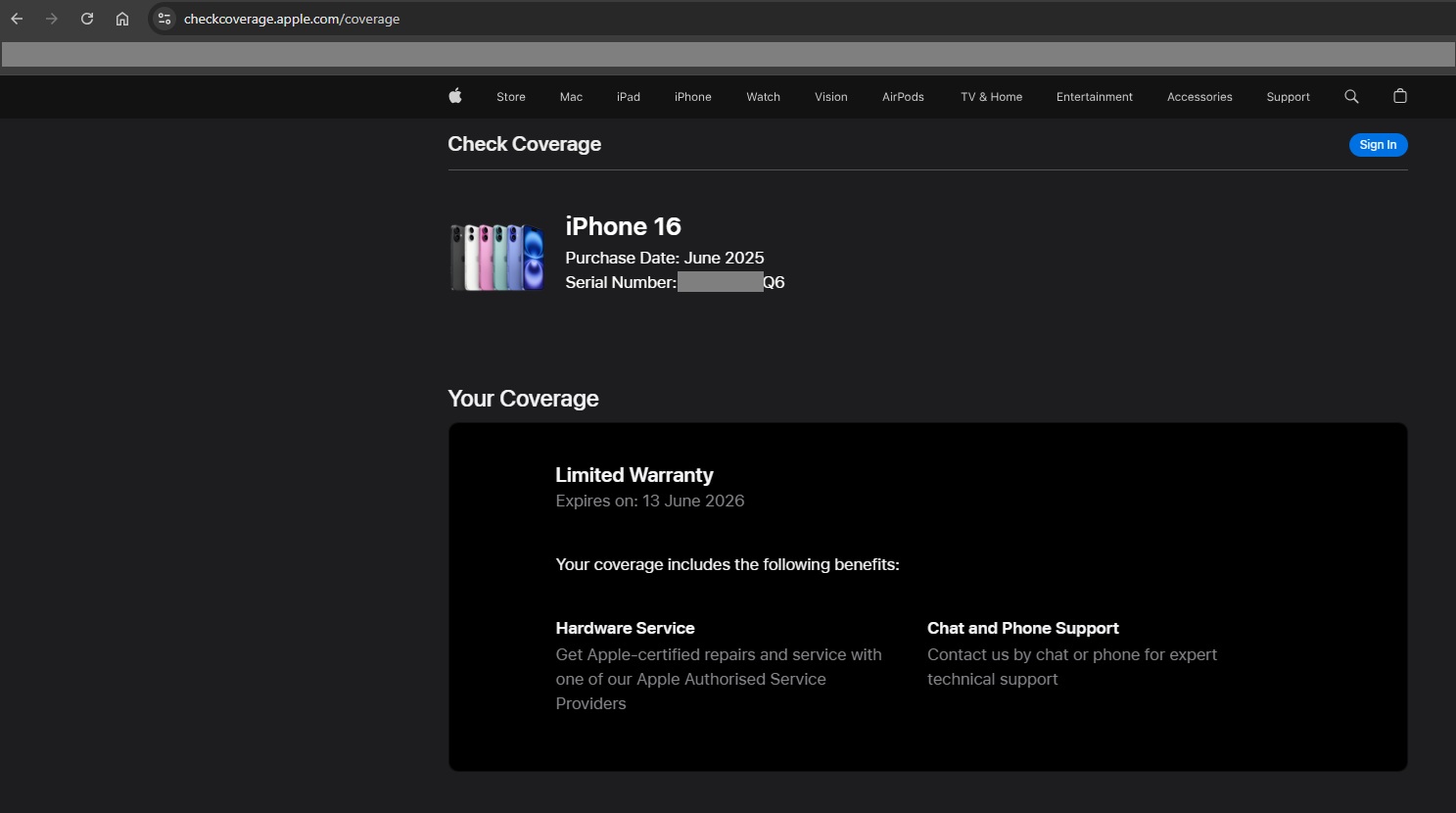Open the iPad menu item
This screenshot has width=1456, height=813.
(x=629, y=97)
